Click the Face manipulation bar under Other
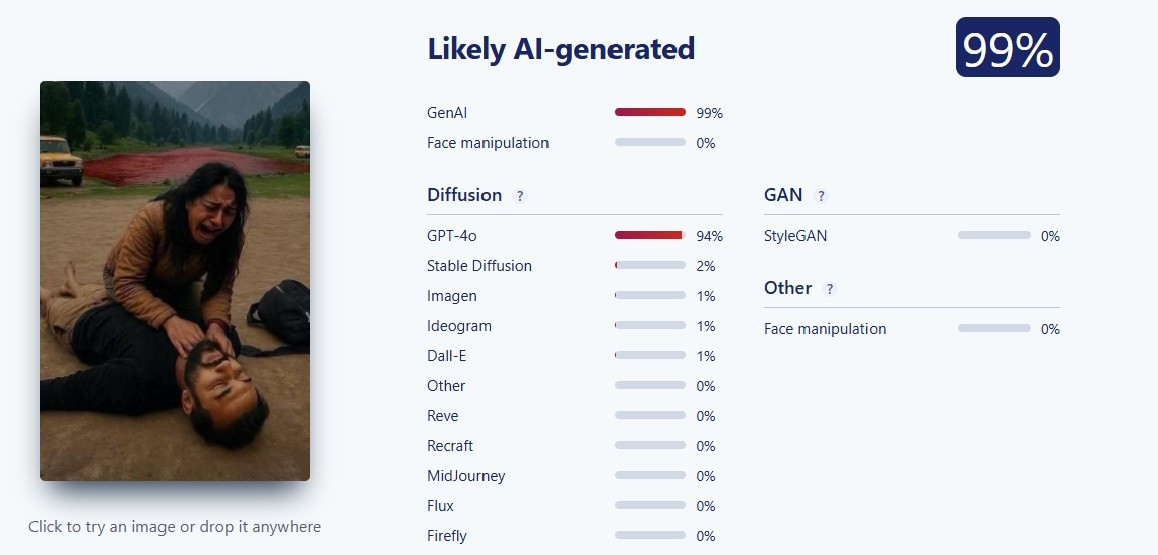 tap(994, 328)
